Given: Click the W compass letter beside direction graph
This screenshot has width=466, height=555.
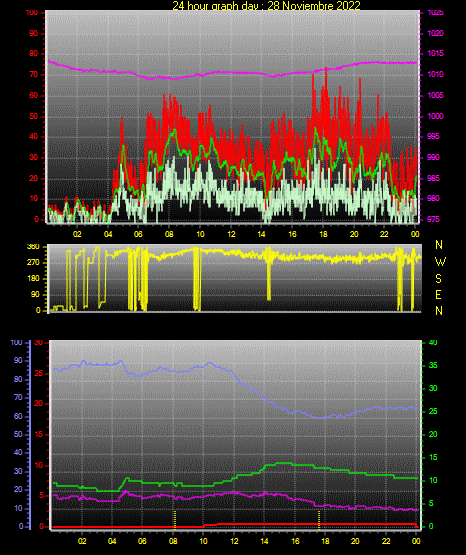Looking at the screenshot, I should point(440,262).
